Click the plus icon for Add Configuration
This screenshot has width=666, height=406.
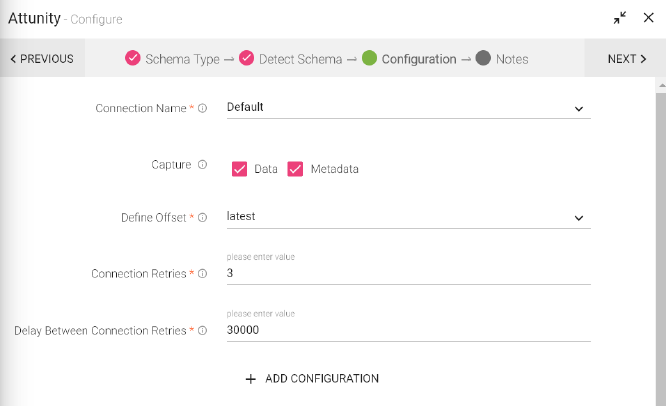point(251,379)
